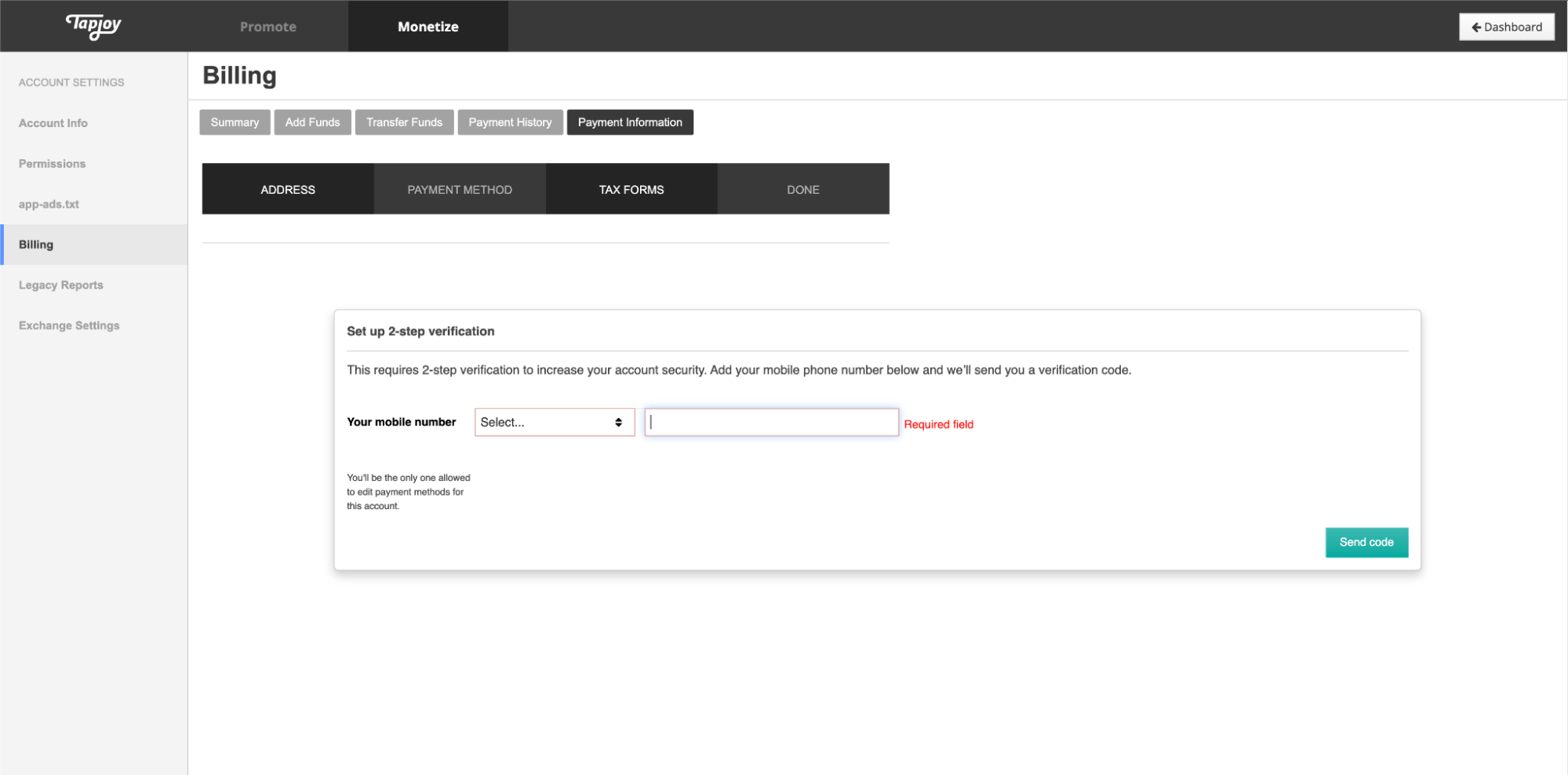Go to the Address step
1568x775 pixels.
tap(288, 189)
